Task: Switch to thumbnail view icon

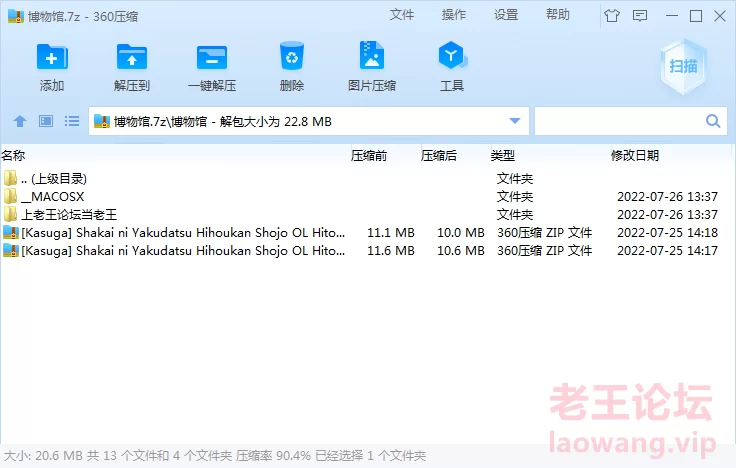Action: point(46,121)
